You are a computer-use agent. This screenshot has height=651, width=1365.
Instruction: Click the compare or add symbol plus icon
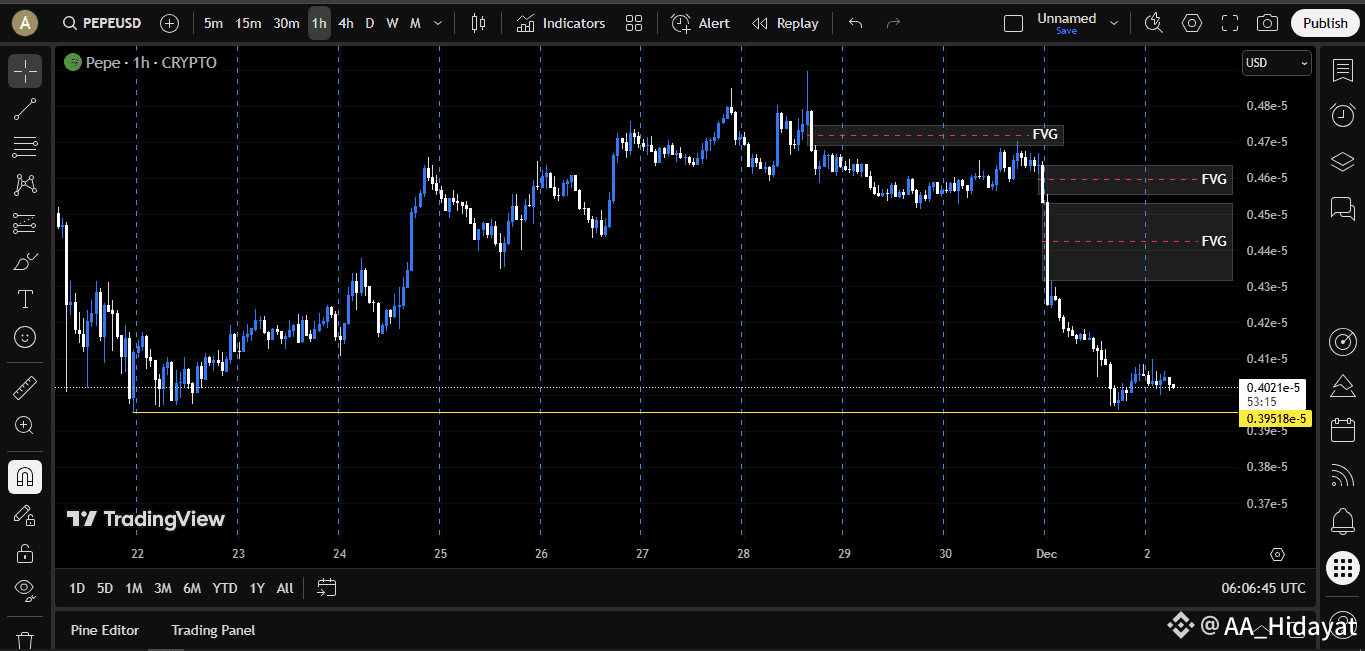pyautogui.click(x=170, y=23)
